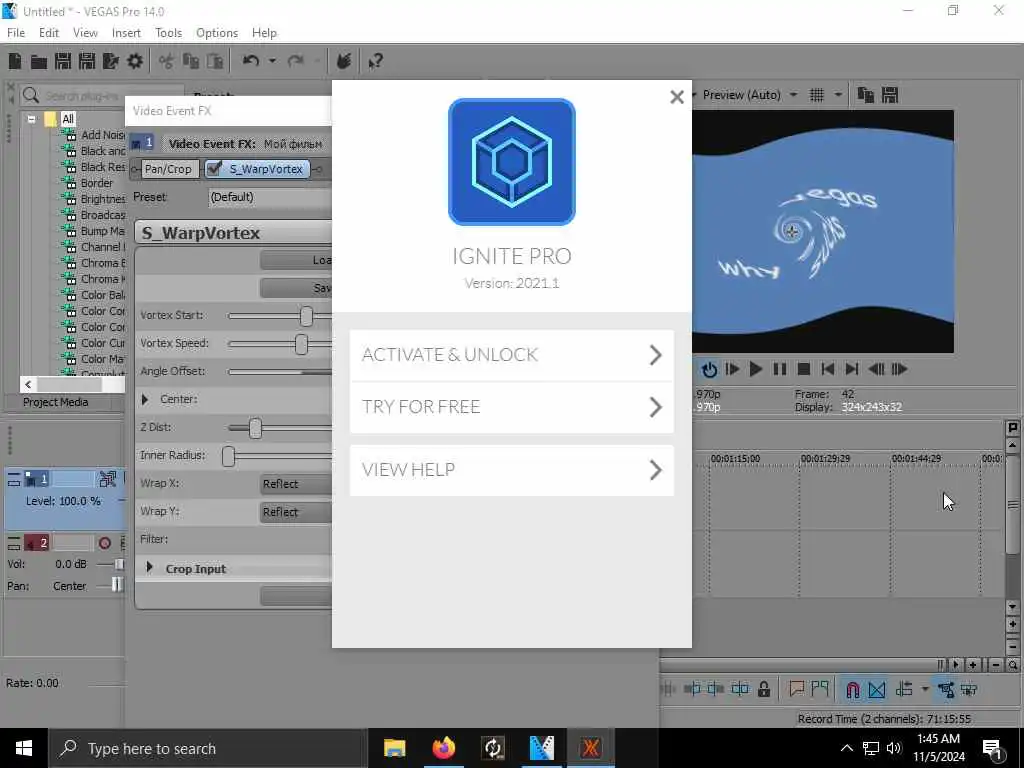Image resolution: width=1024 pixels, height=768 pixels.
Task: Open the Options menu
Action: (217, 33)
